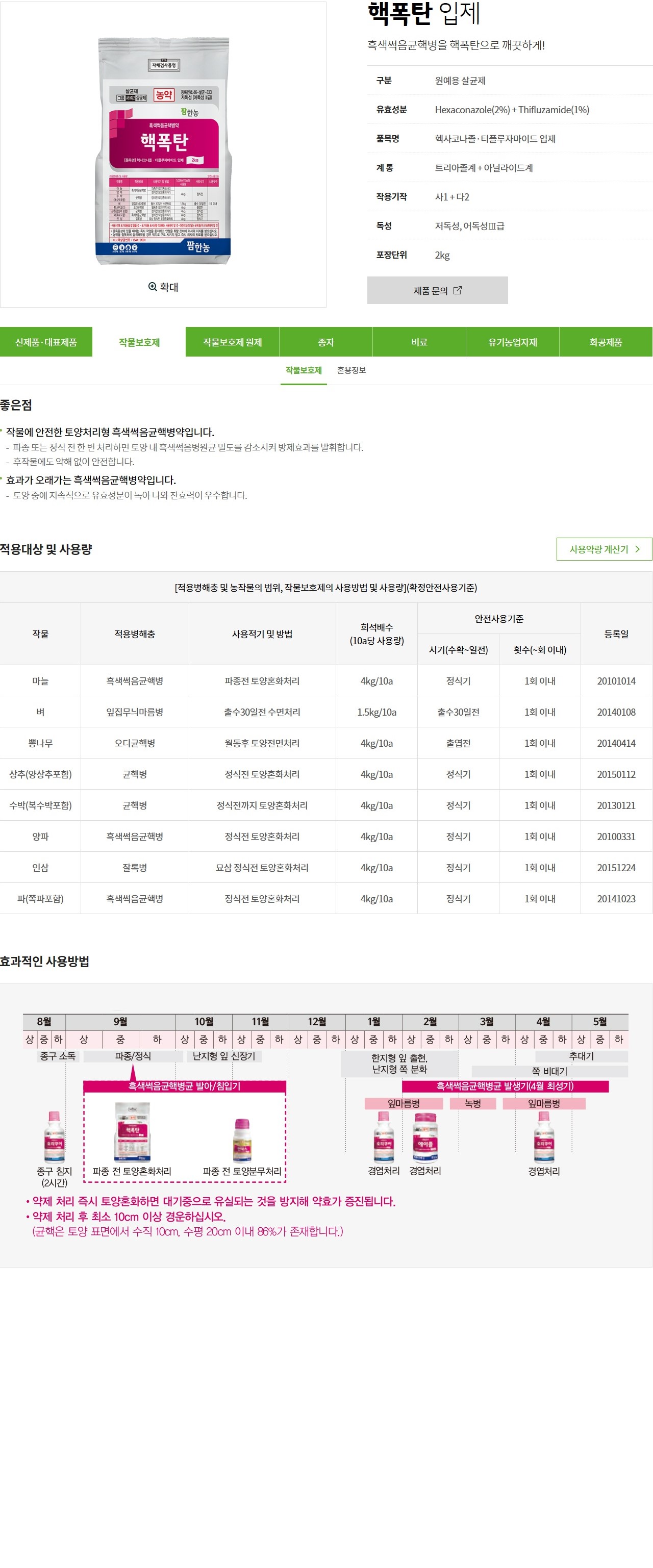The height and width of the screenshot is (1568, 653).
Task: Click the 저독성, 어독성Ⅲ급 toxicity value
Action: (469, 226)
